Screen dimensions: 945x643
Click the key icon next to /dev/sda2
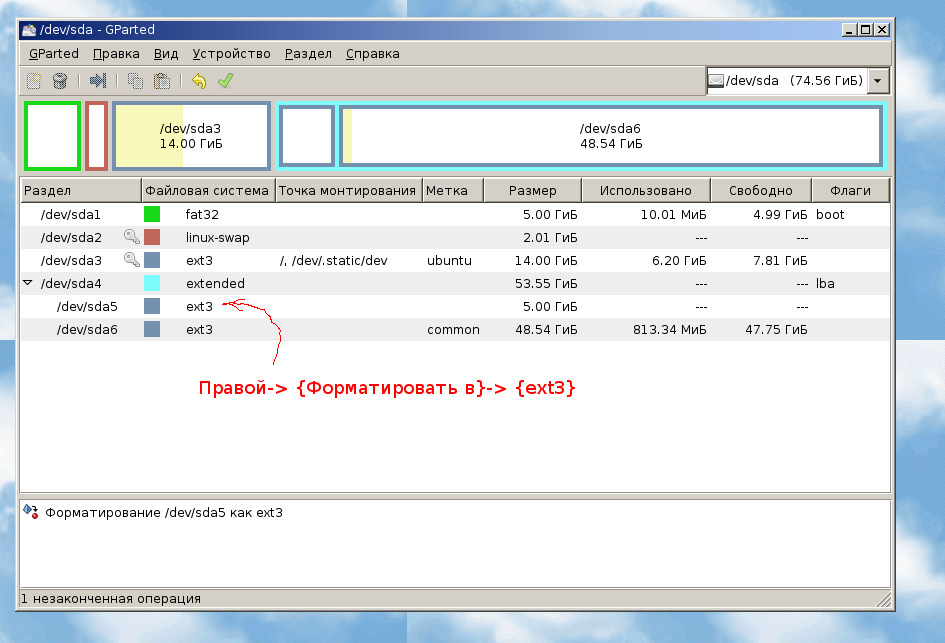tap(131, 237)
